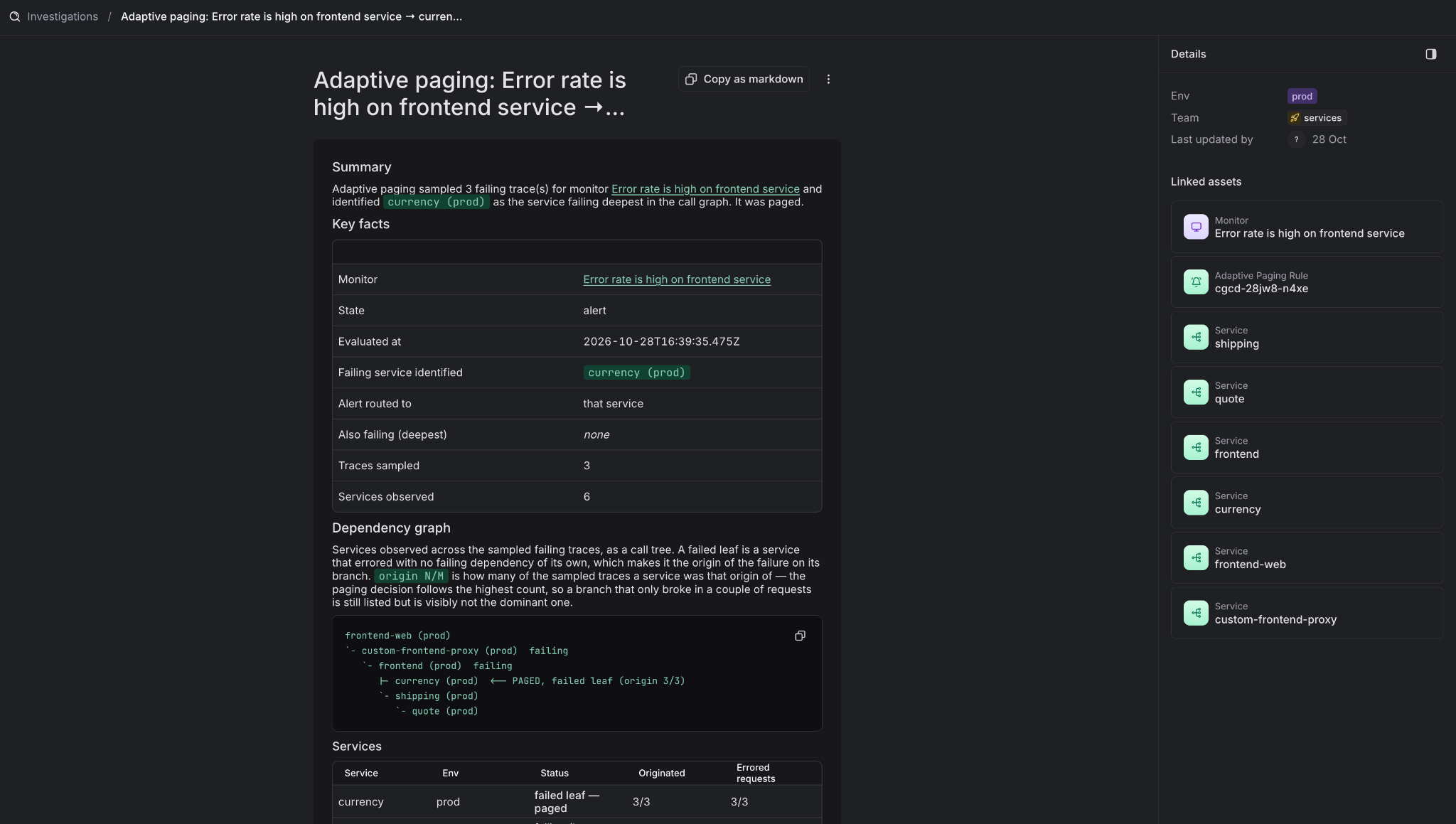Click 'frontend-web (prod)' in dependency graph
The image size is (1456, 824).
(397, 636)
